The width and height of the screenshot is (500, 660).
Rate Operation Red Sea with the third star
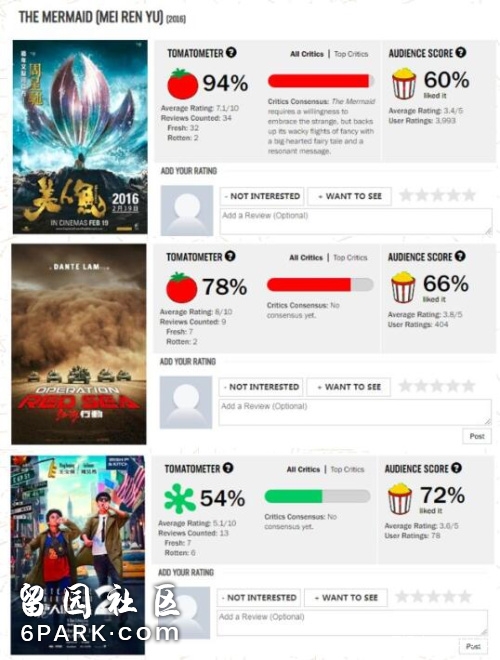436,386
